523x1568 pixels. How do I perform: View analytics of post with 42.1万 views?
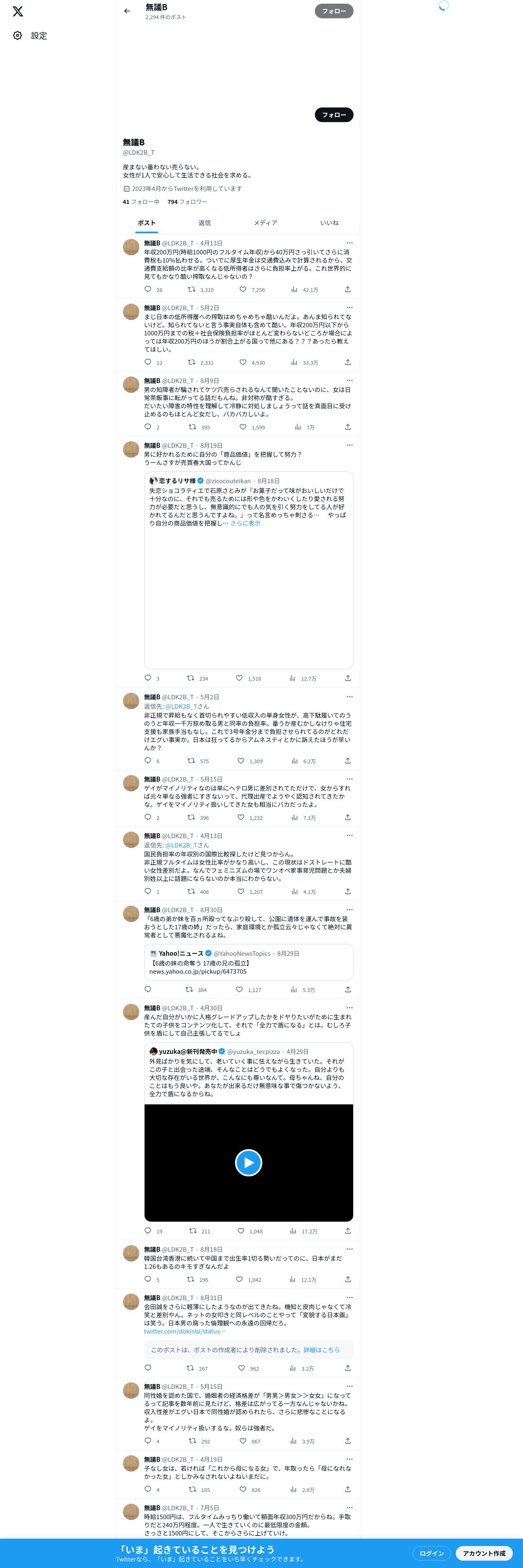pos(304,290)
